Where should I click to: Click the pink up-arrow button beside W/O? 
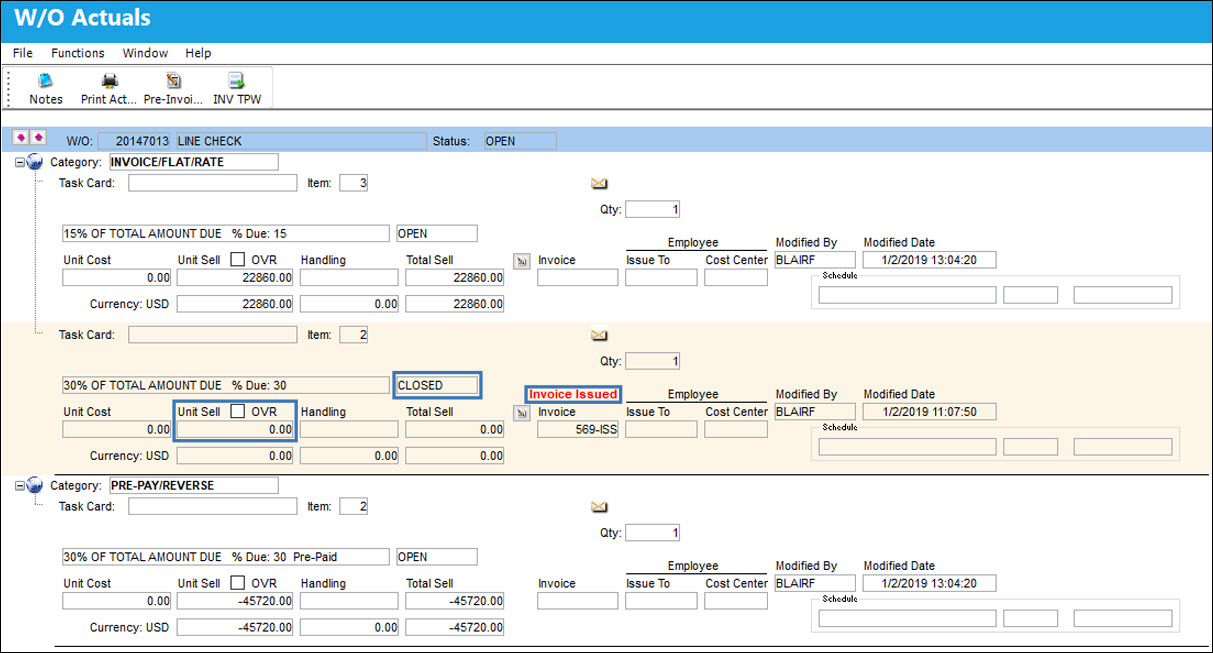38,137
